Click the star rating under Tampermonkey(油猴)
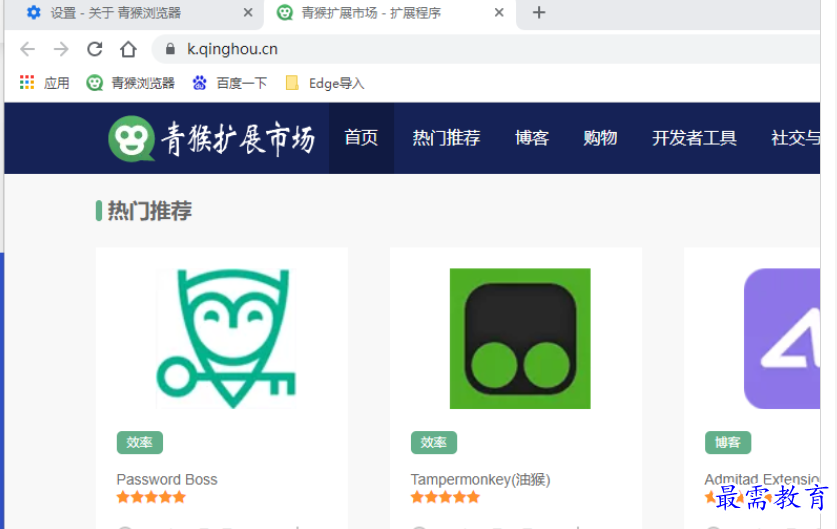The width and height of the screenshot is (837, 529). tap(445, 498)
